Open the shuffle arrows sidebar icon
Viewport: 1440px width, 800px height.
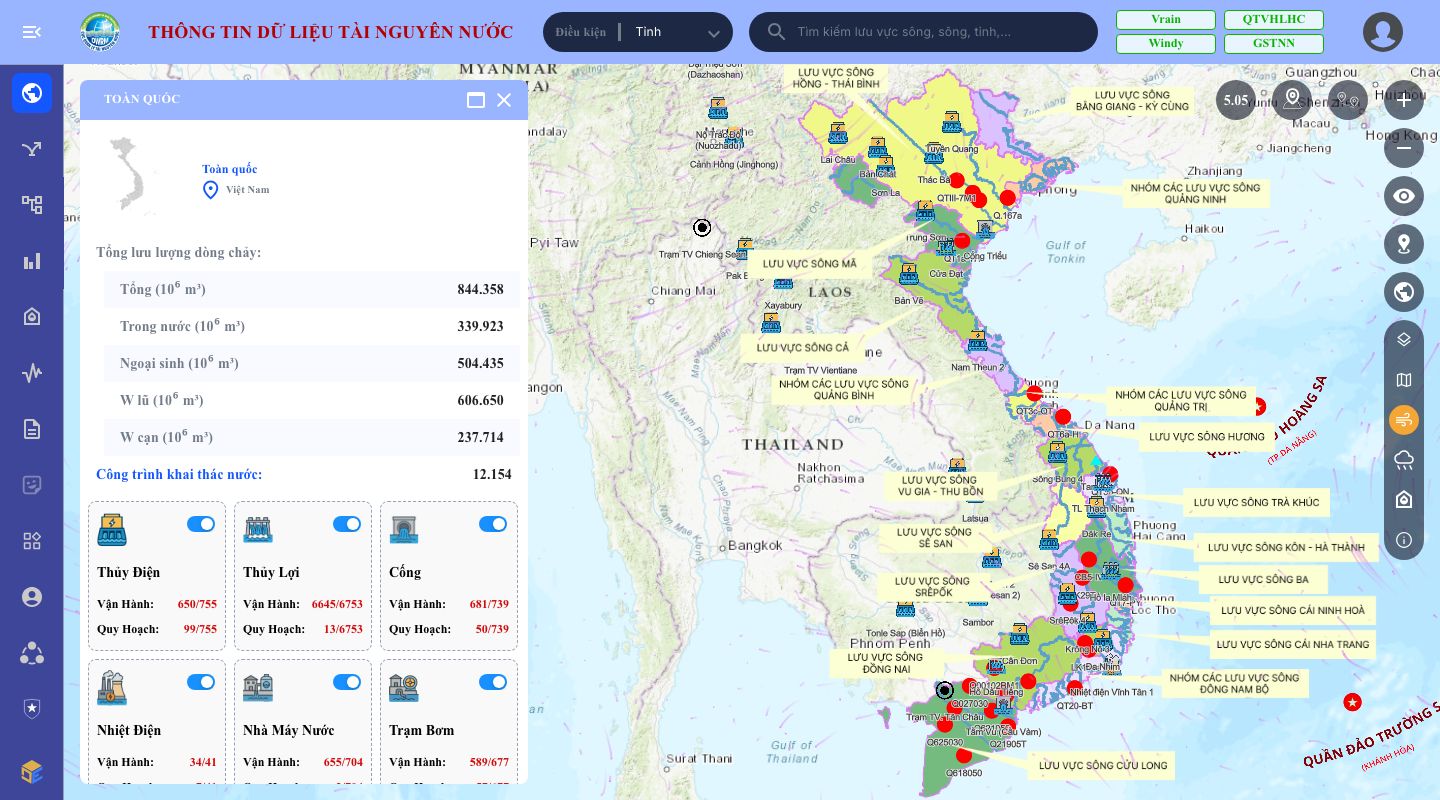[x=32, y=149]
